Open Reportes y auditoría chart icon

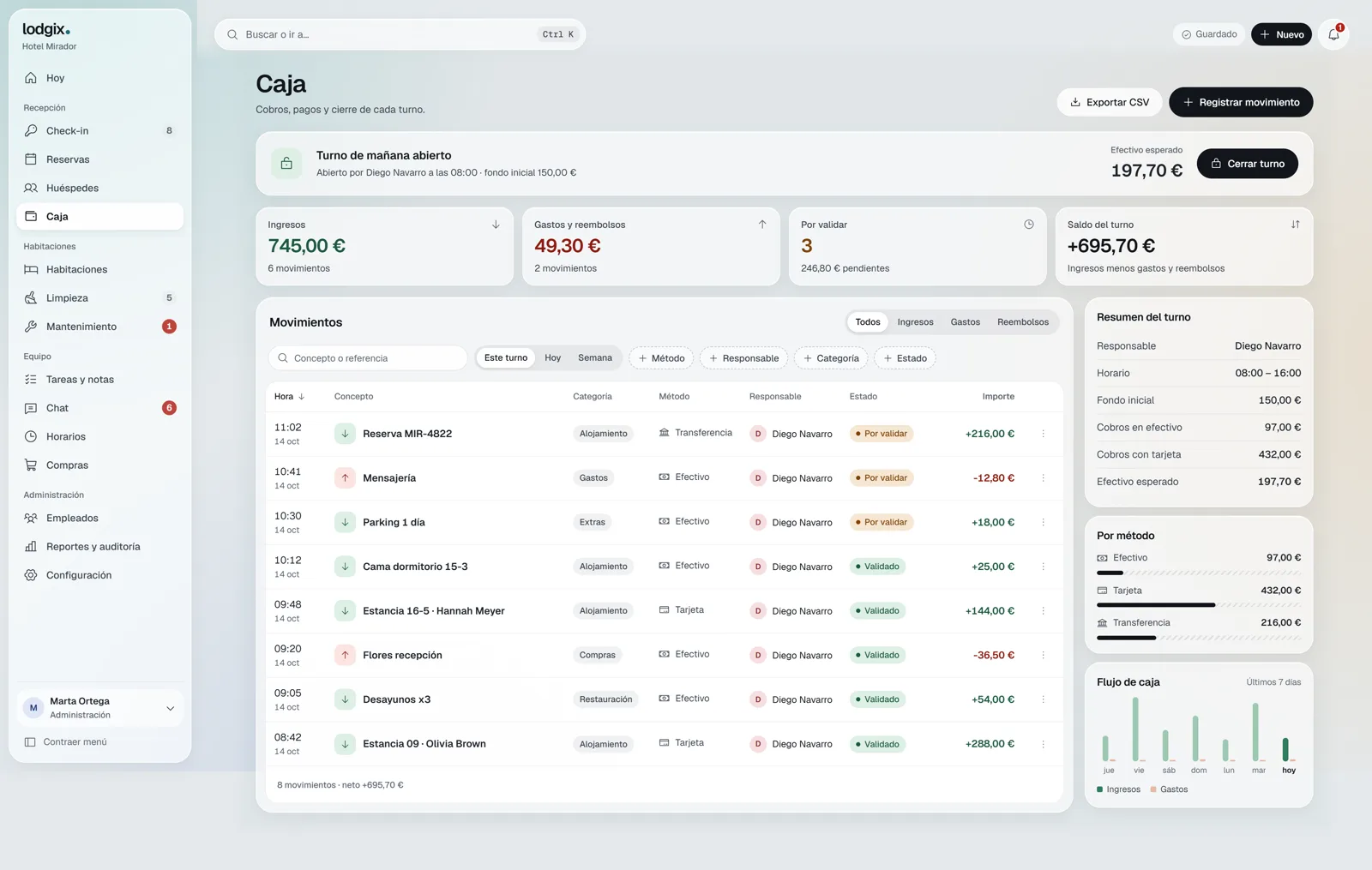point(31,546)
